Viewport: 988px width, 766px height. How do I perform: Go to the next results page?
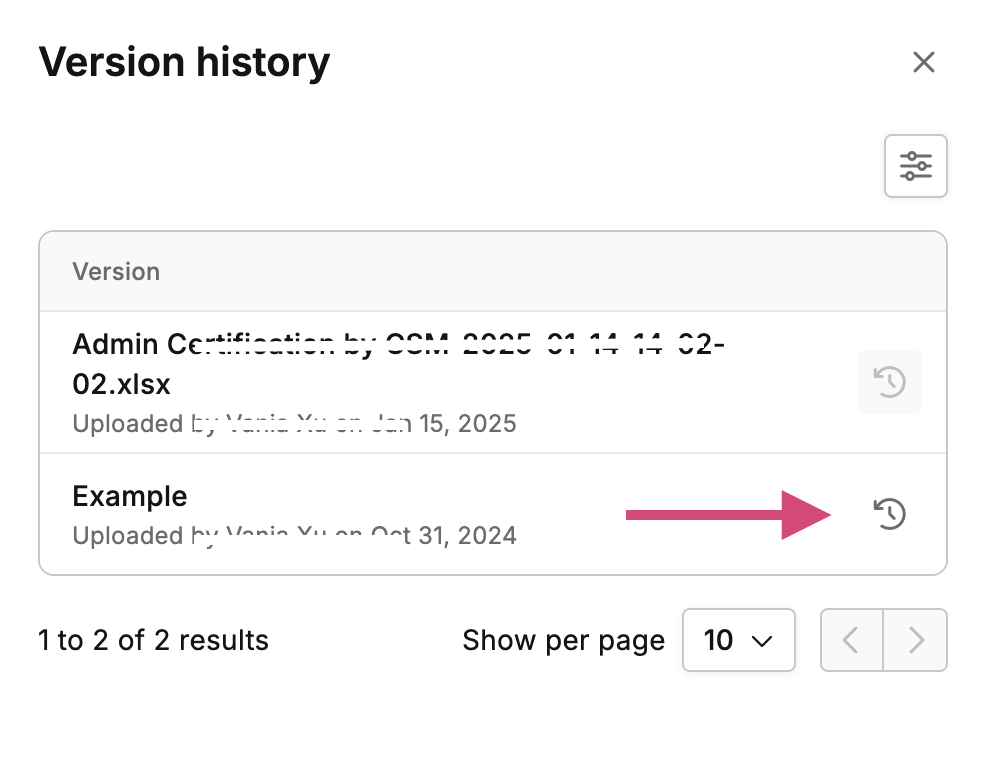(x=916, y=640)
